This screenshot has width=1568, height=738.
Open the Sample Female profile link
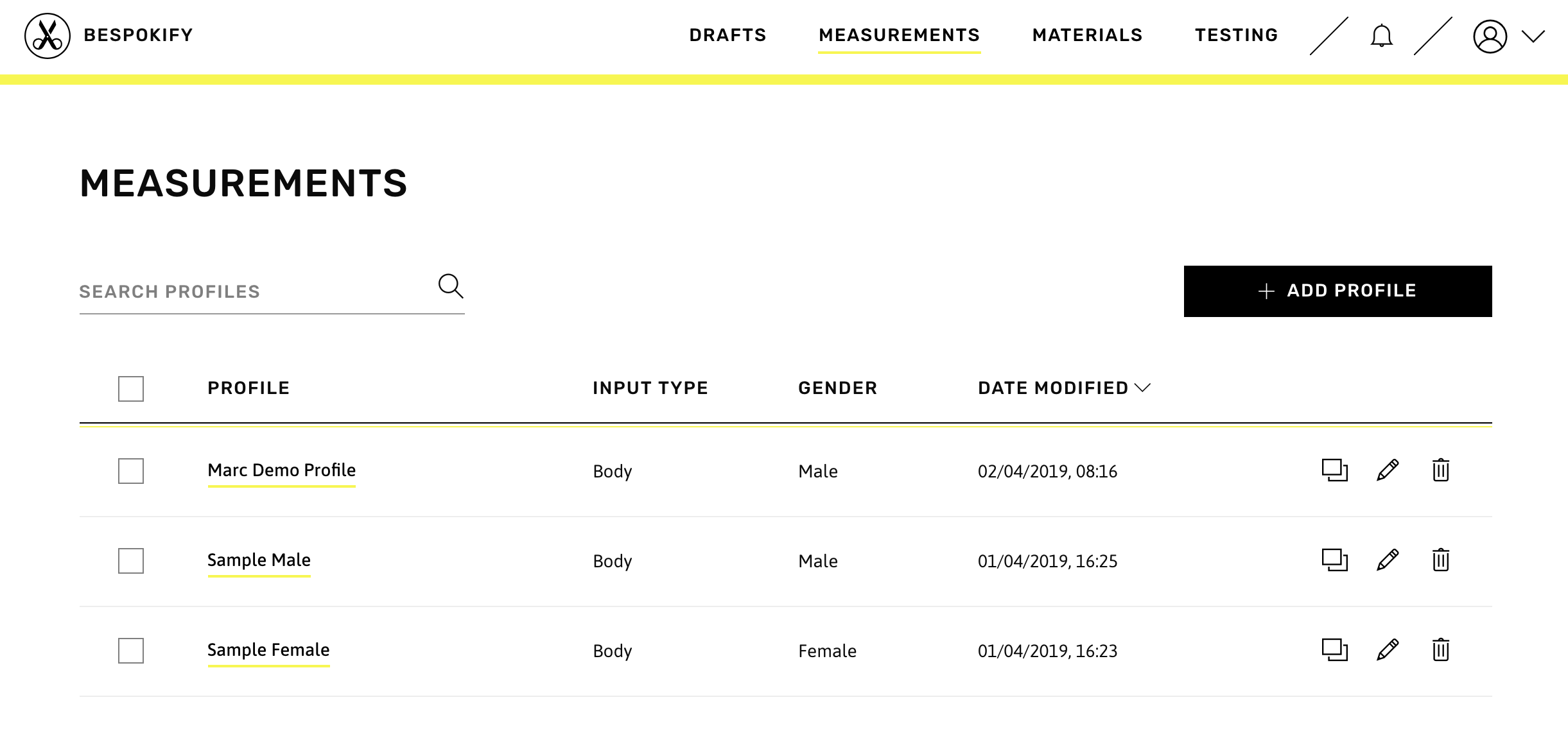coord(268,650)
